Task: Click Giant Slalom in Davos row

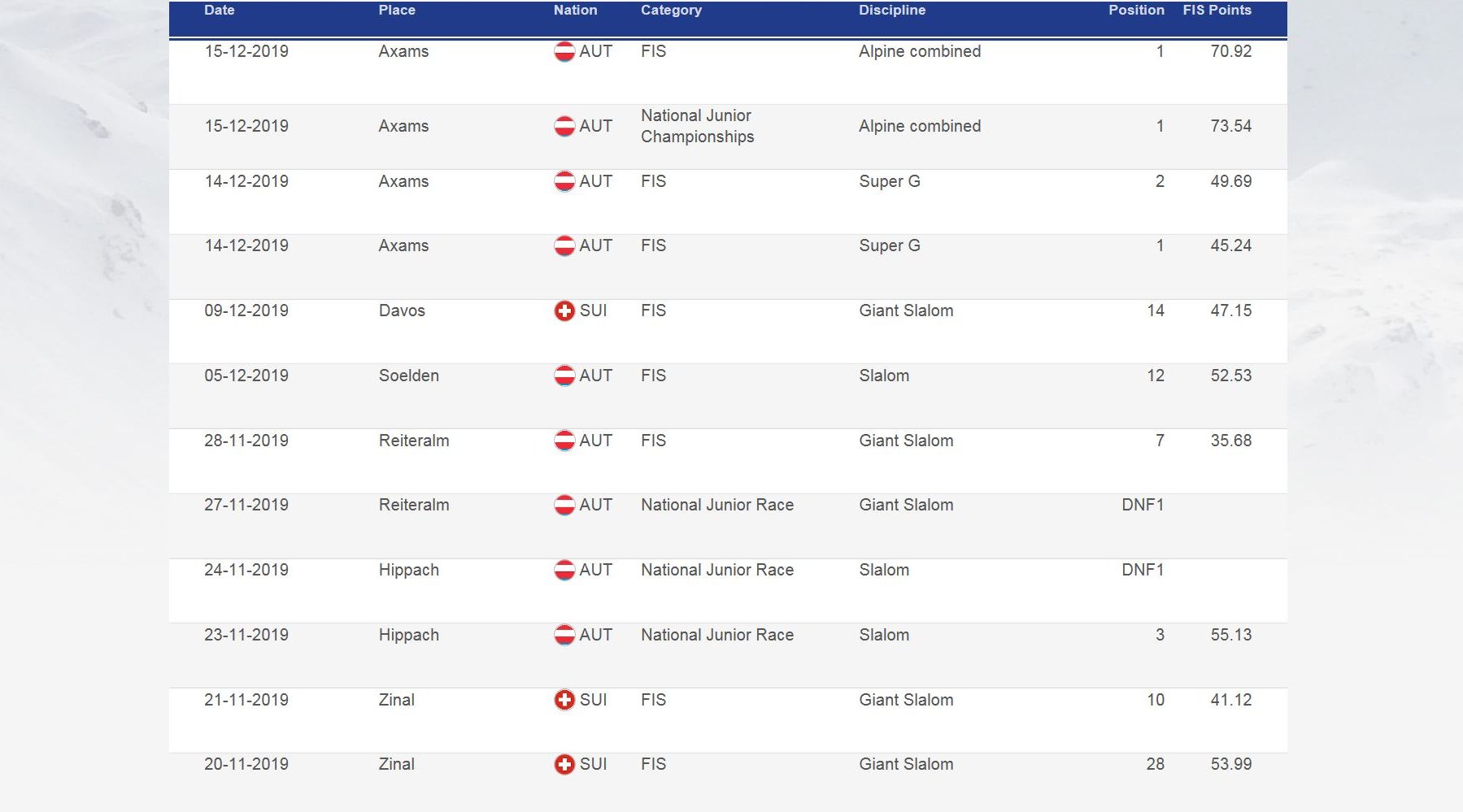Action: pos(906,310)
